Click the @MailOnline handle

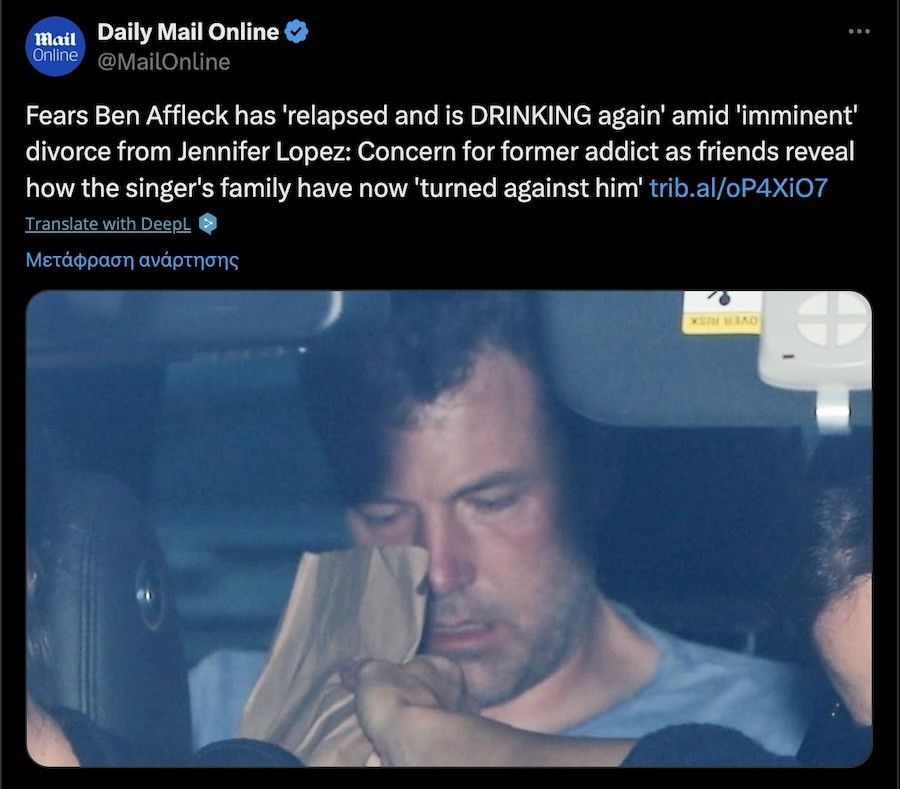tap(164, 62)
